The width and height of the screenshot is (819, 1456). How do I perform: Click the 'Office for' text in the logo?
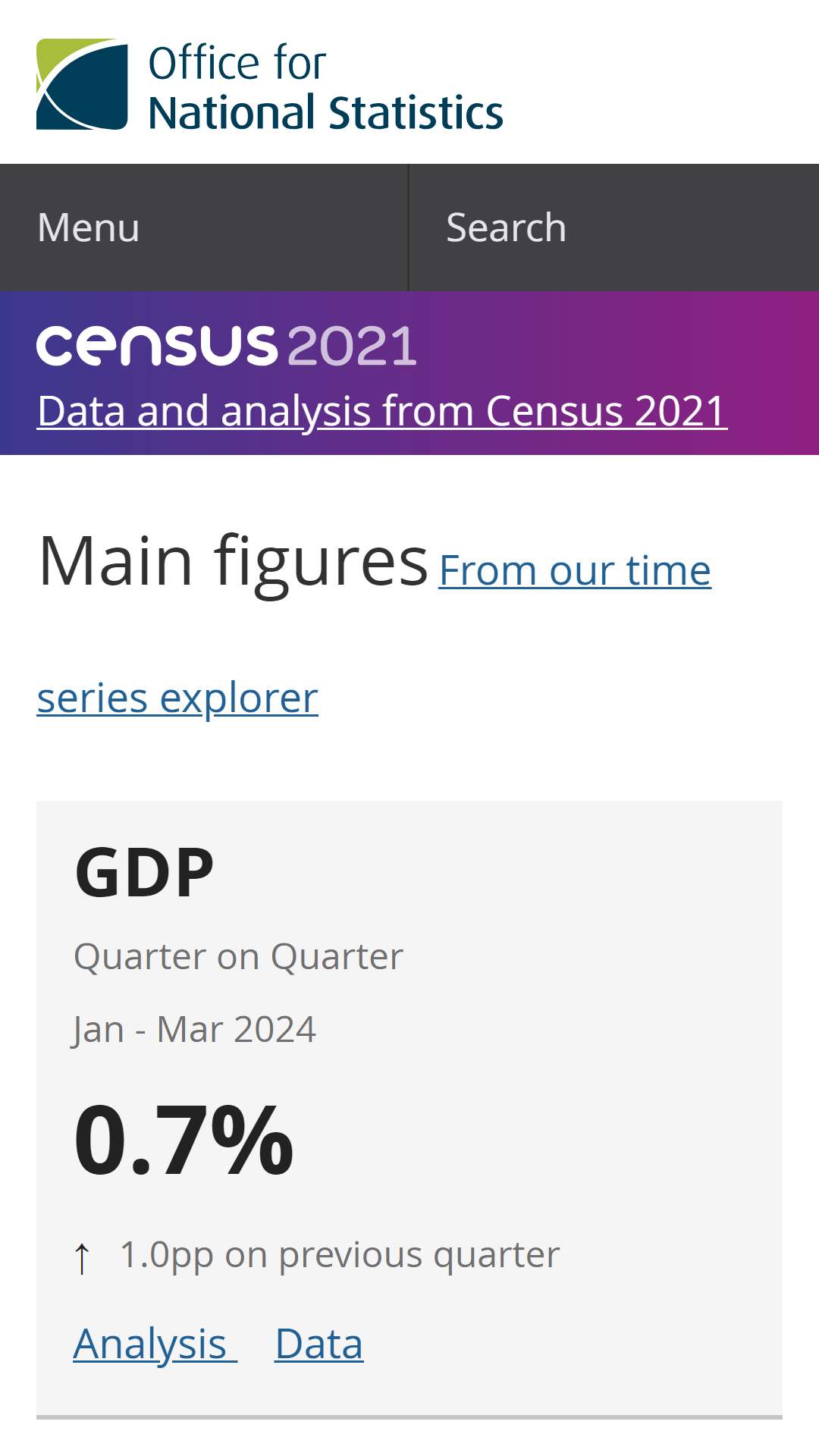pyautogui.click(x=237, y=63)
